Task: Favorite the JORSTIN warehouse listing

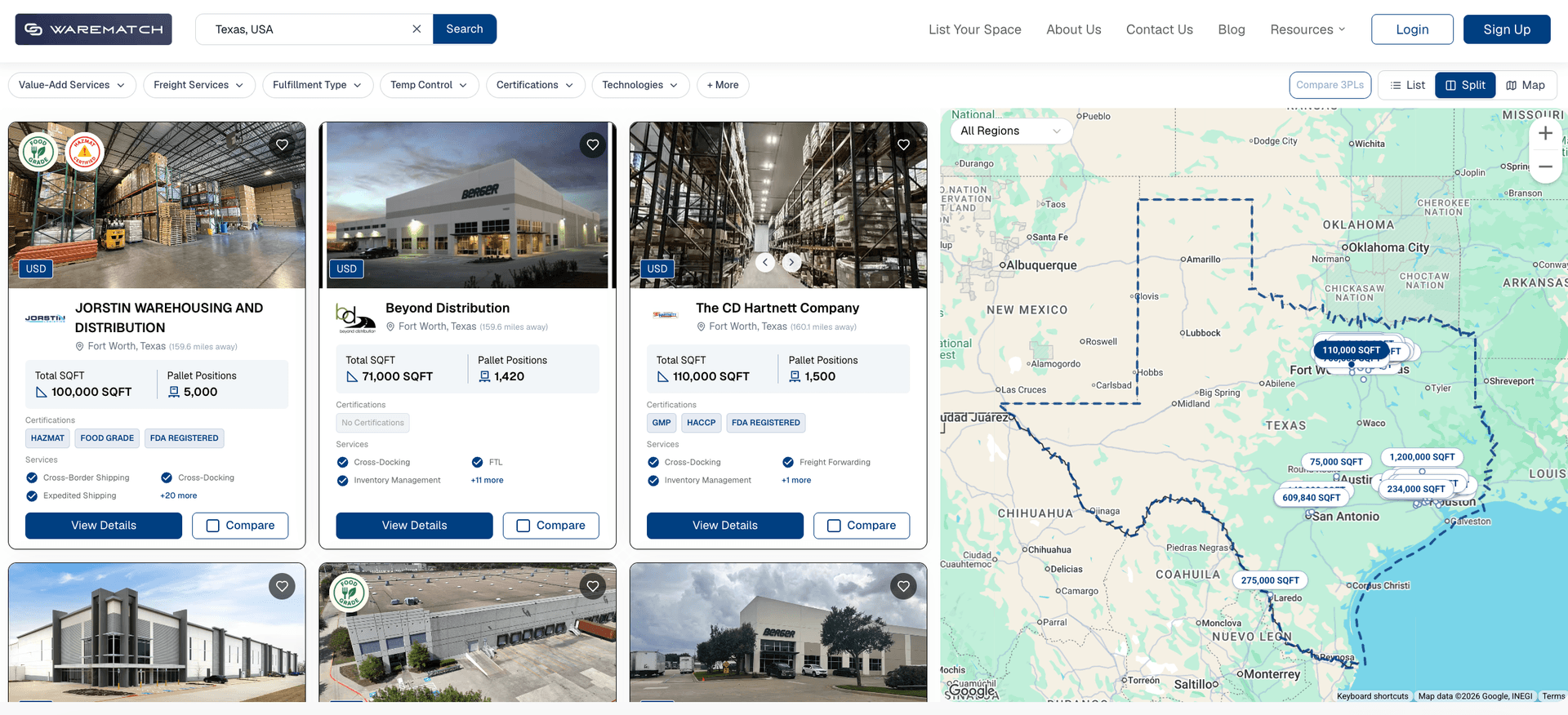Action: (x=282, y=145)
